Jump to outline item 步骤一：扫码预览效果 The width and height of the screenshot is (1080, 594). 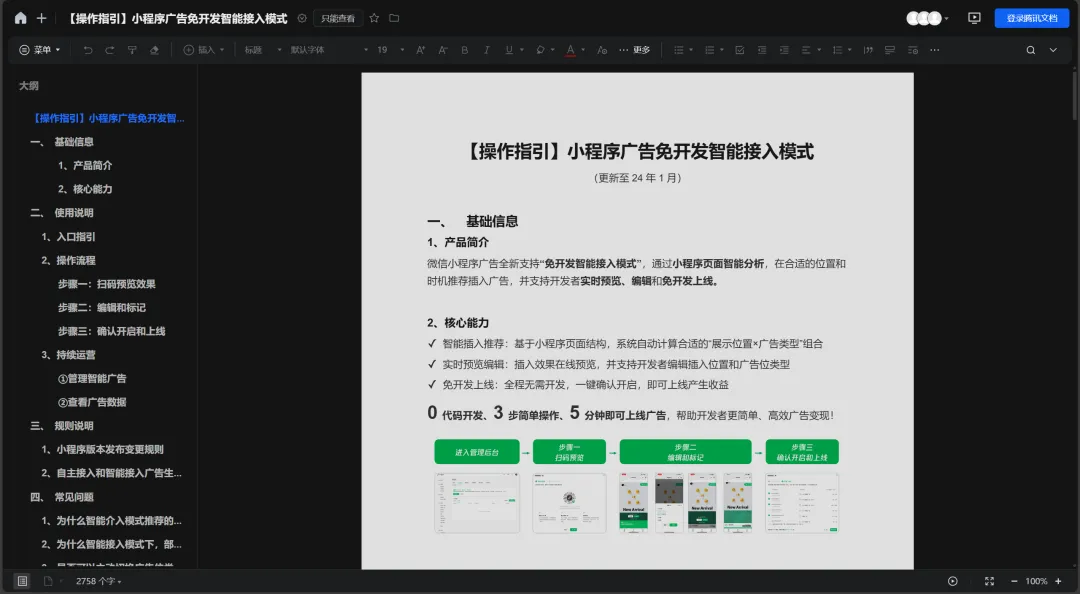pos(107,284)
